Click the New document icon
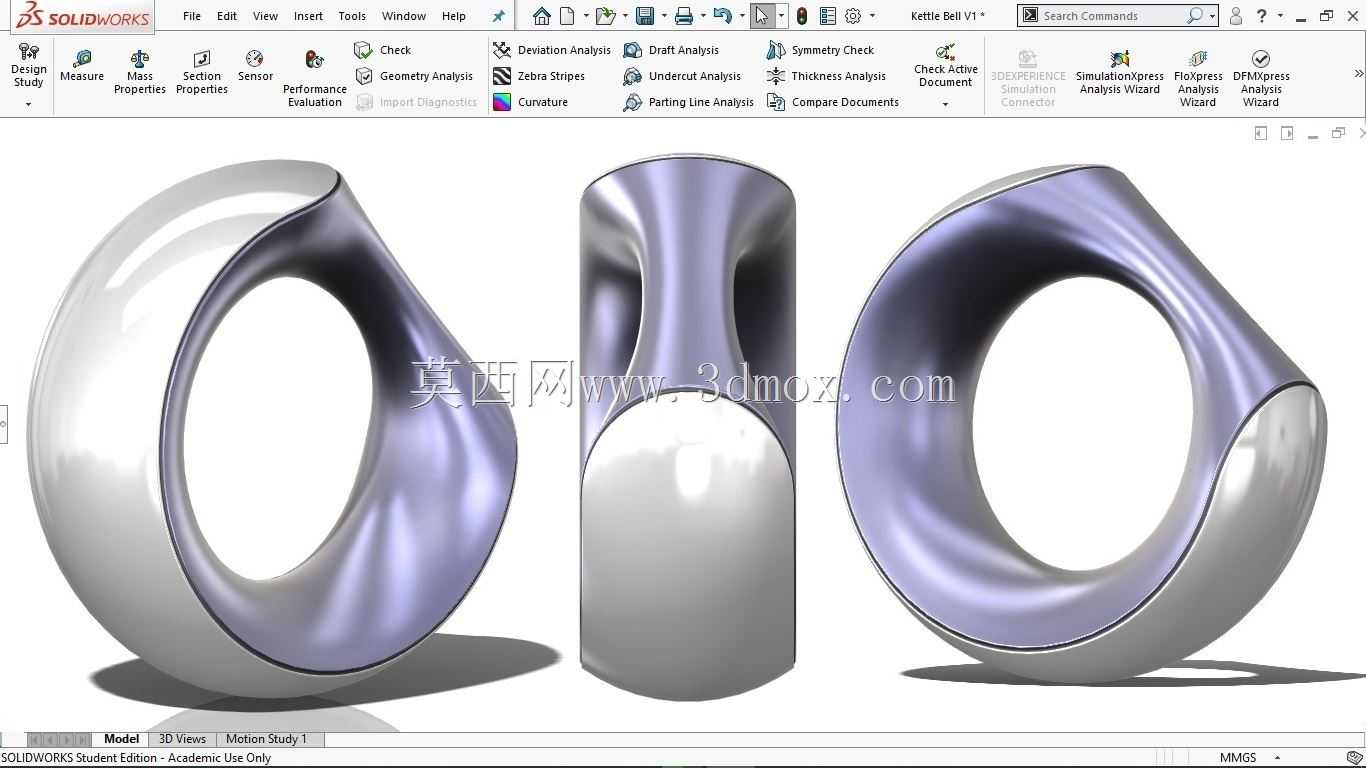 click(567, 16)
